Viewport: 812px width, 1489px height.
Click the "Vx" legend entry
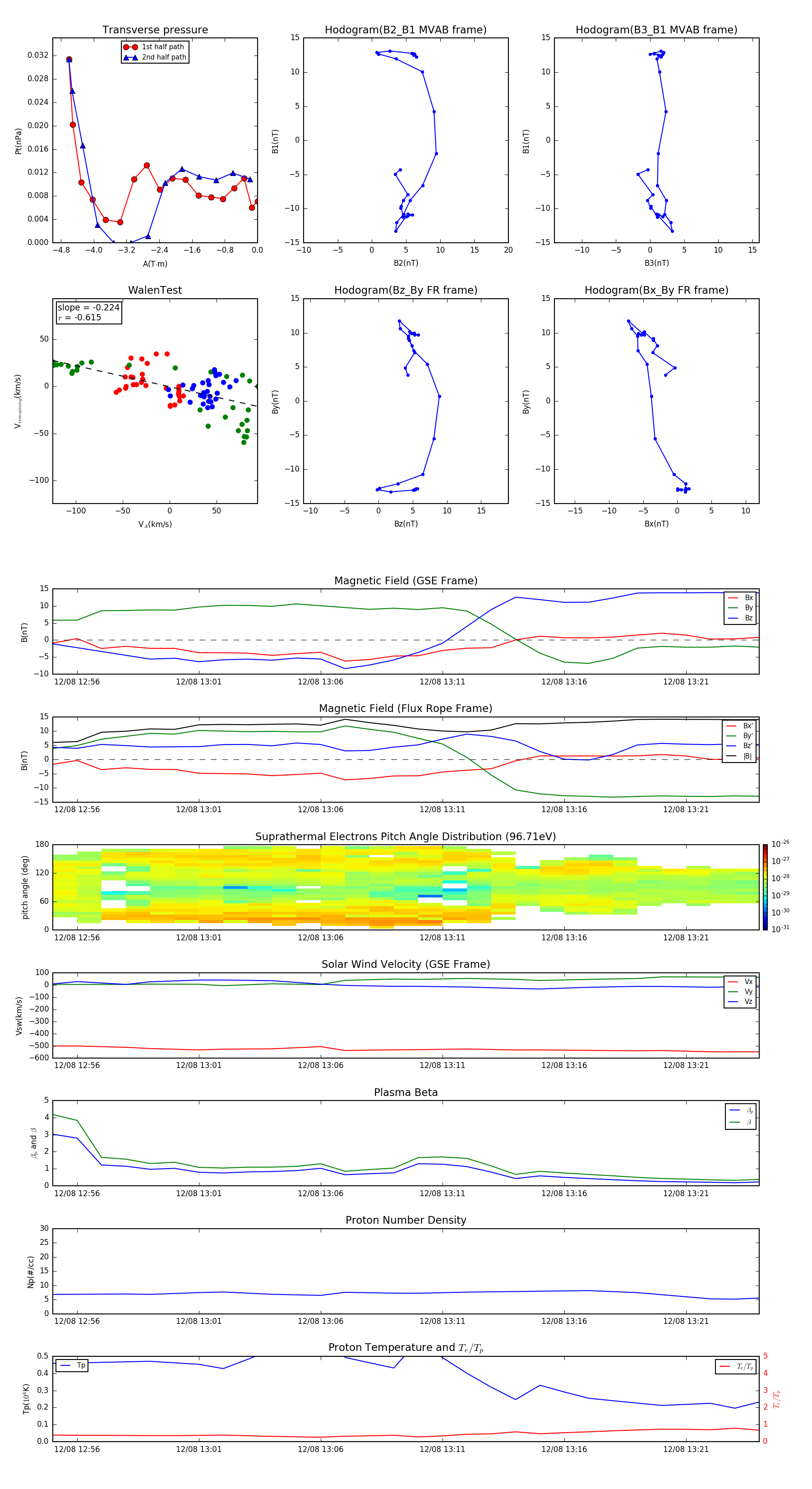tap(740, 981)
